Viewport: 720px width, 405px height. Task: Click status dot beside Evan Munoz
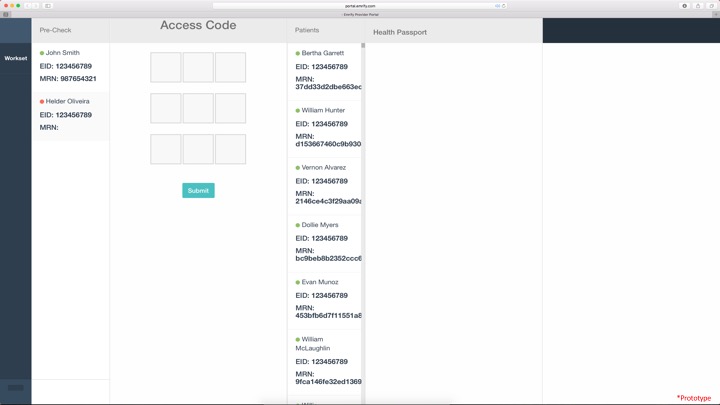298,283
